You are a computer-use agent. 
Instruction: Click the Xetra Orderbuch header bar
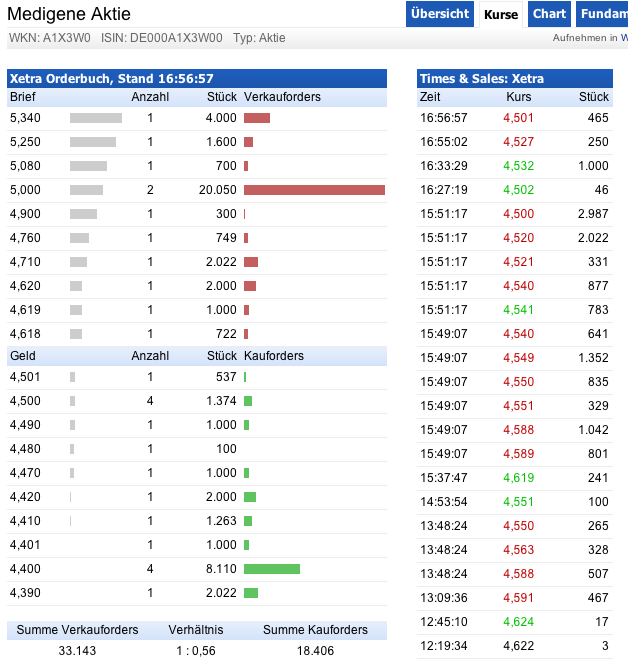point(196,78)
